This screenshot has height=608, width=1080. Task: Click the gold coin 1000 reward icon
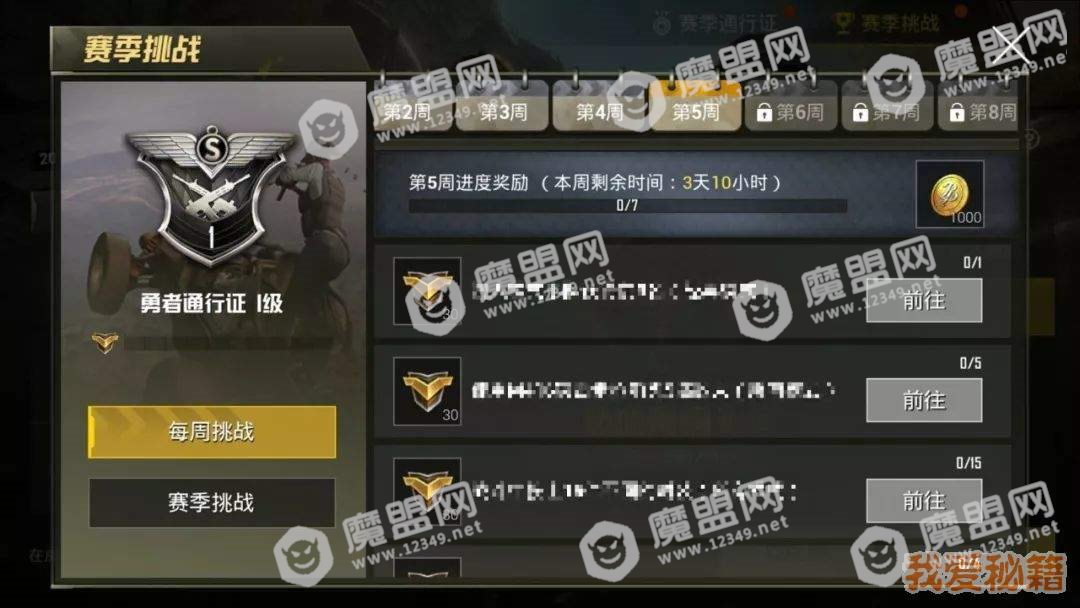click(x=950, y=194)
